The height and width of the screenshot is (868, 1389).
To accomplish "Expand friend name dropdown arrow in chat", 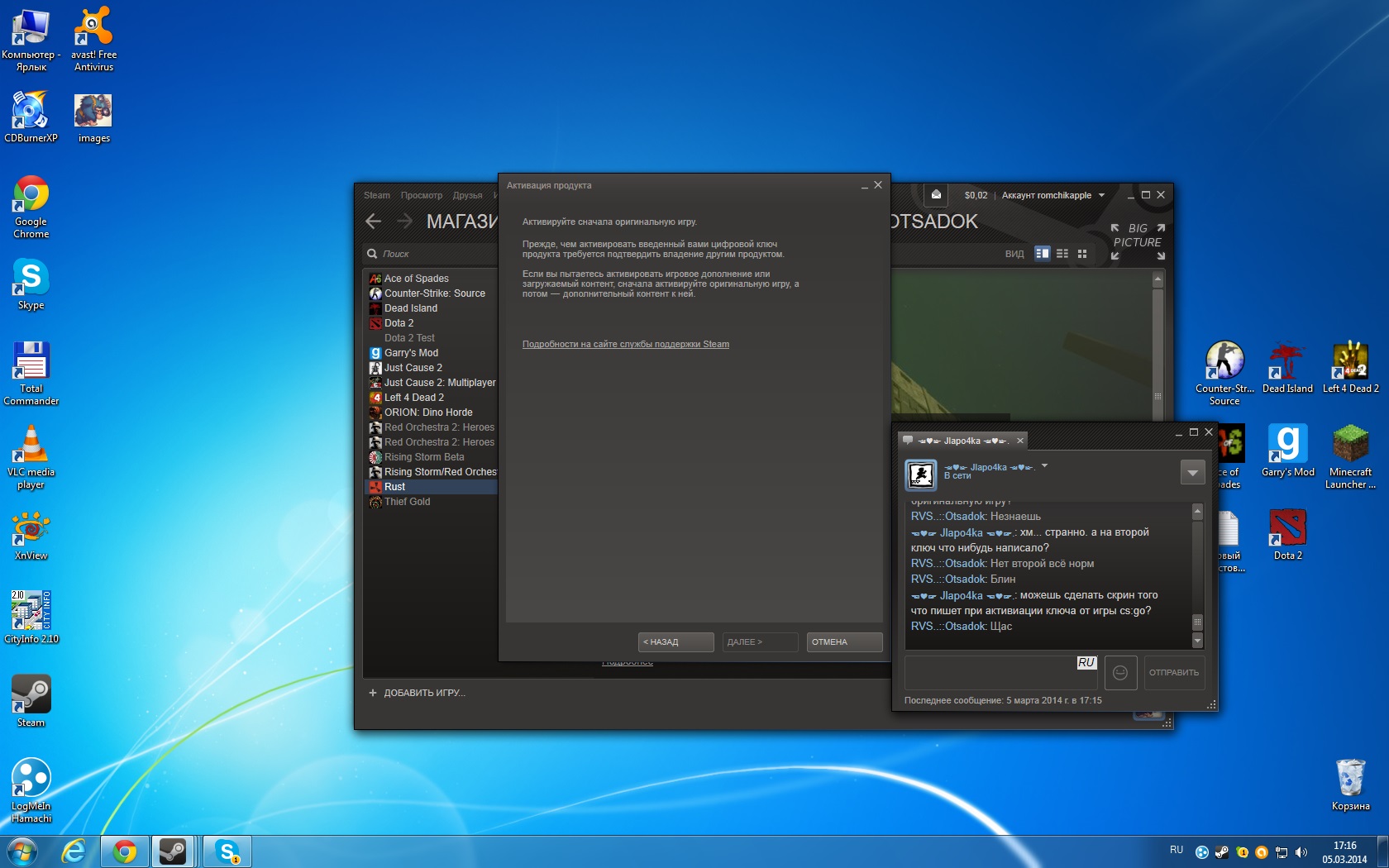I will tap(1044, 466).
